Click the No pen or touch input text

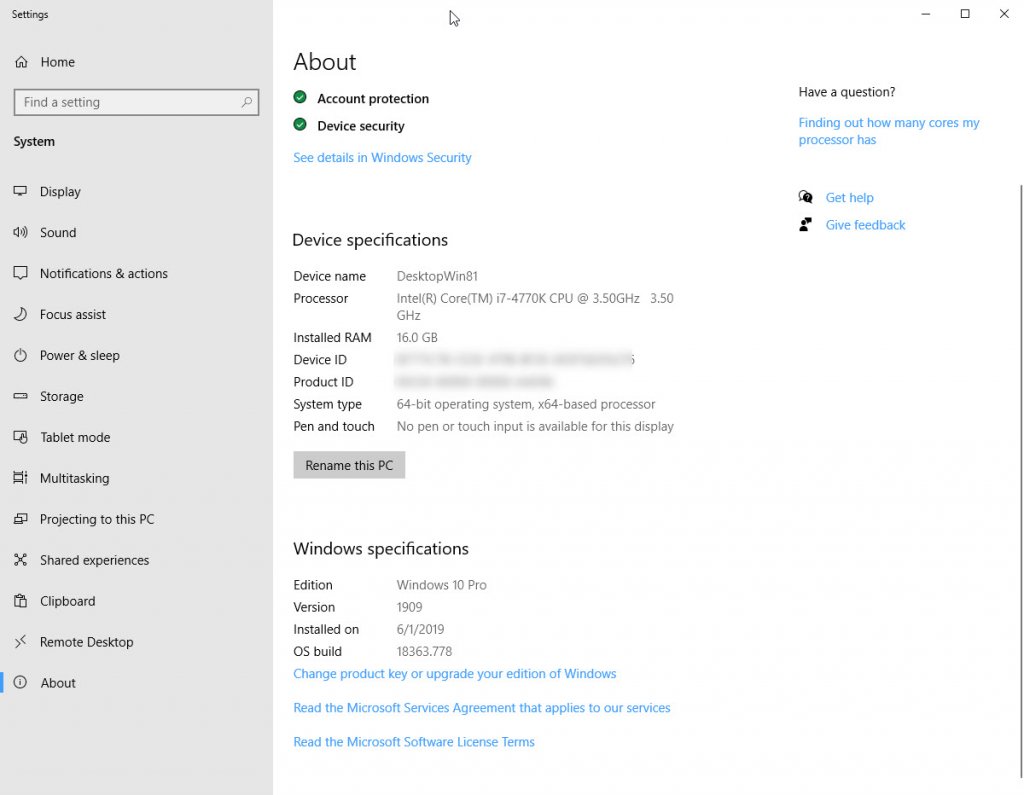pos(535,427)
